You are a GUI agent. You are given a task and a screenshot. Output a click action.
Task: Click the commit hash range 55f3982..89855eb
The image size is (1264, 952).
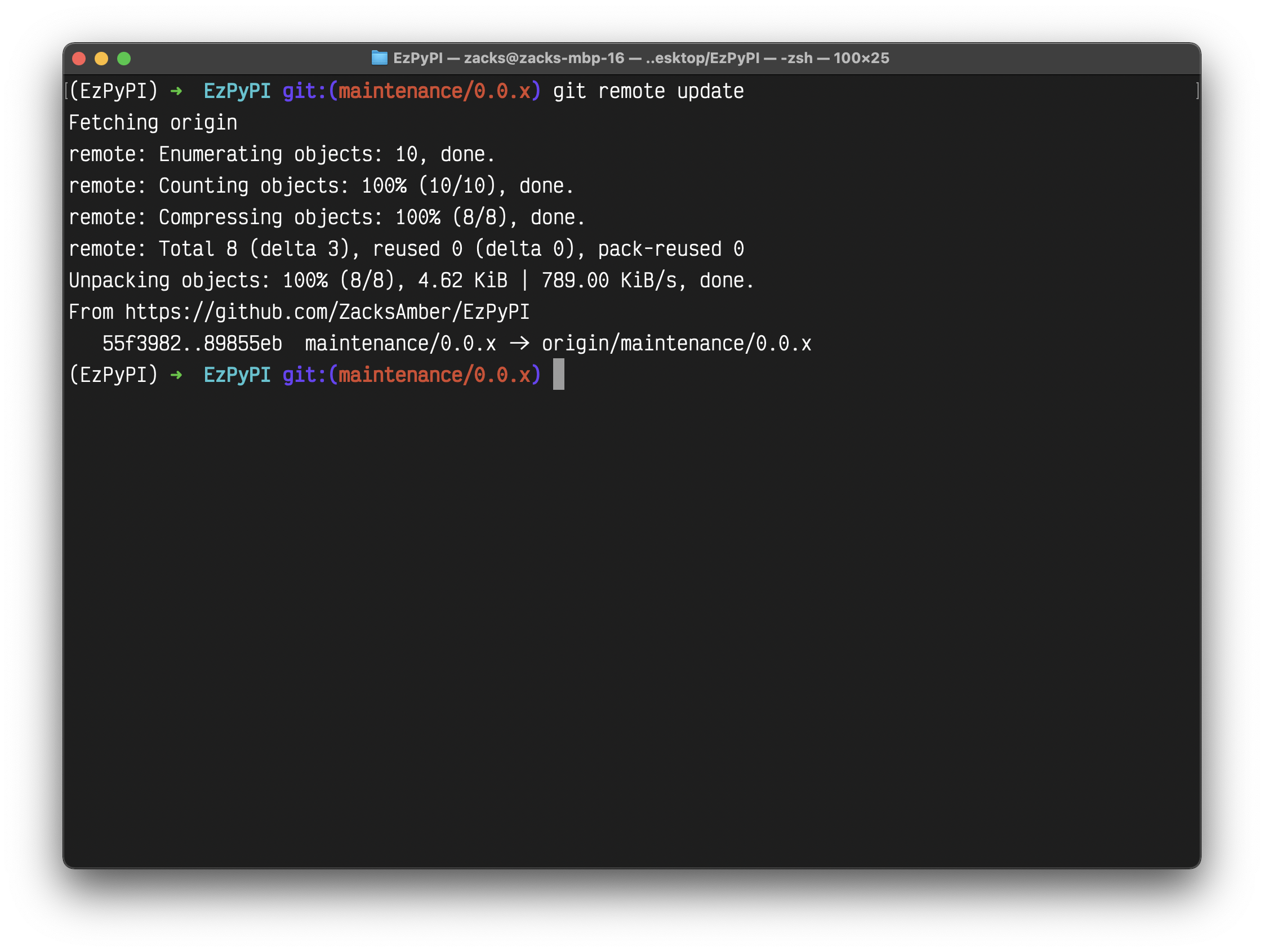coord(192,344)
